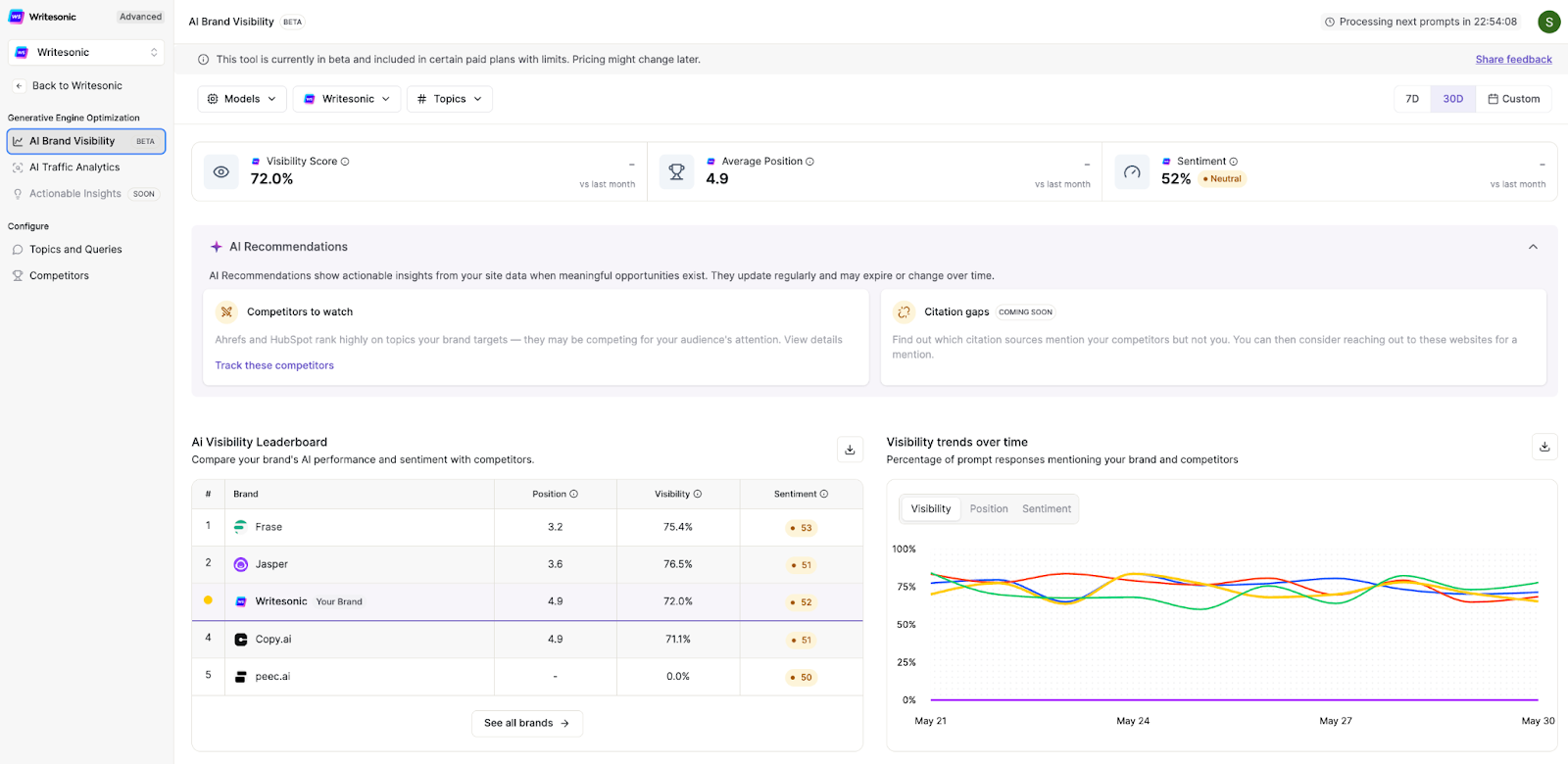Switch chart to Position tab
Viewport: 1568px width, 764px height.
[989, 509]
